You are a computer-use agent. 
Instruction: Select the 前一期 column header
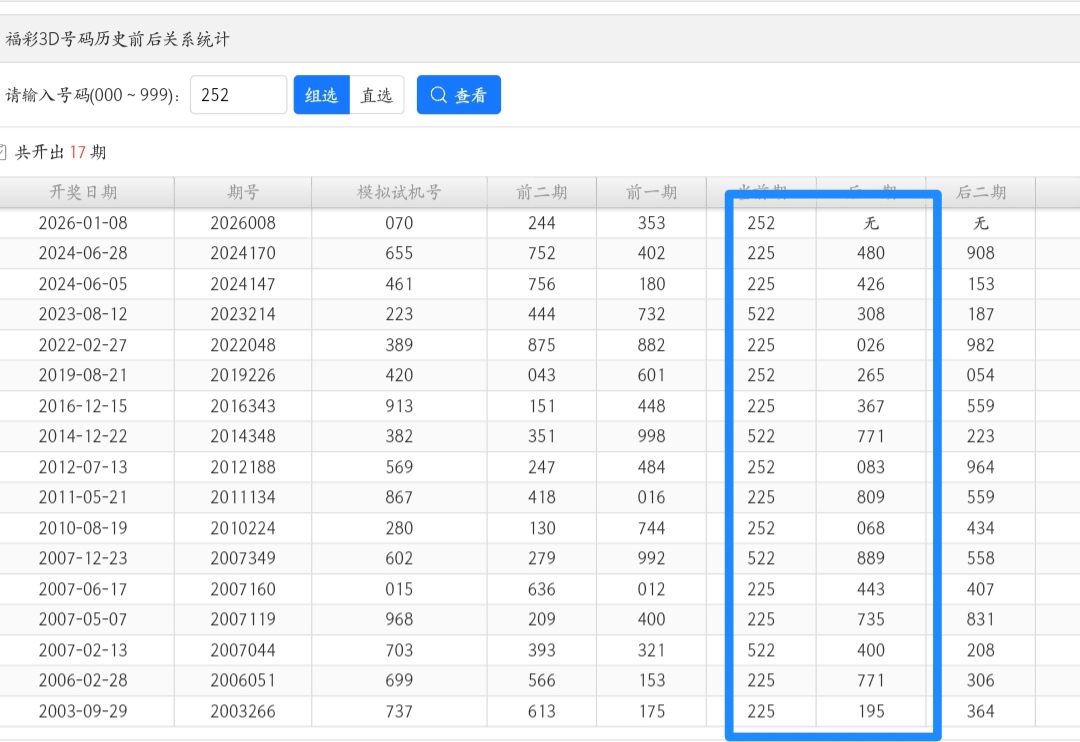(x=651, y=192)
